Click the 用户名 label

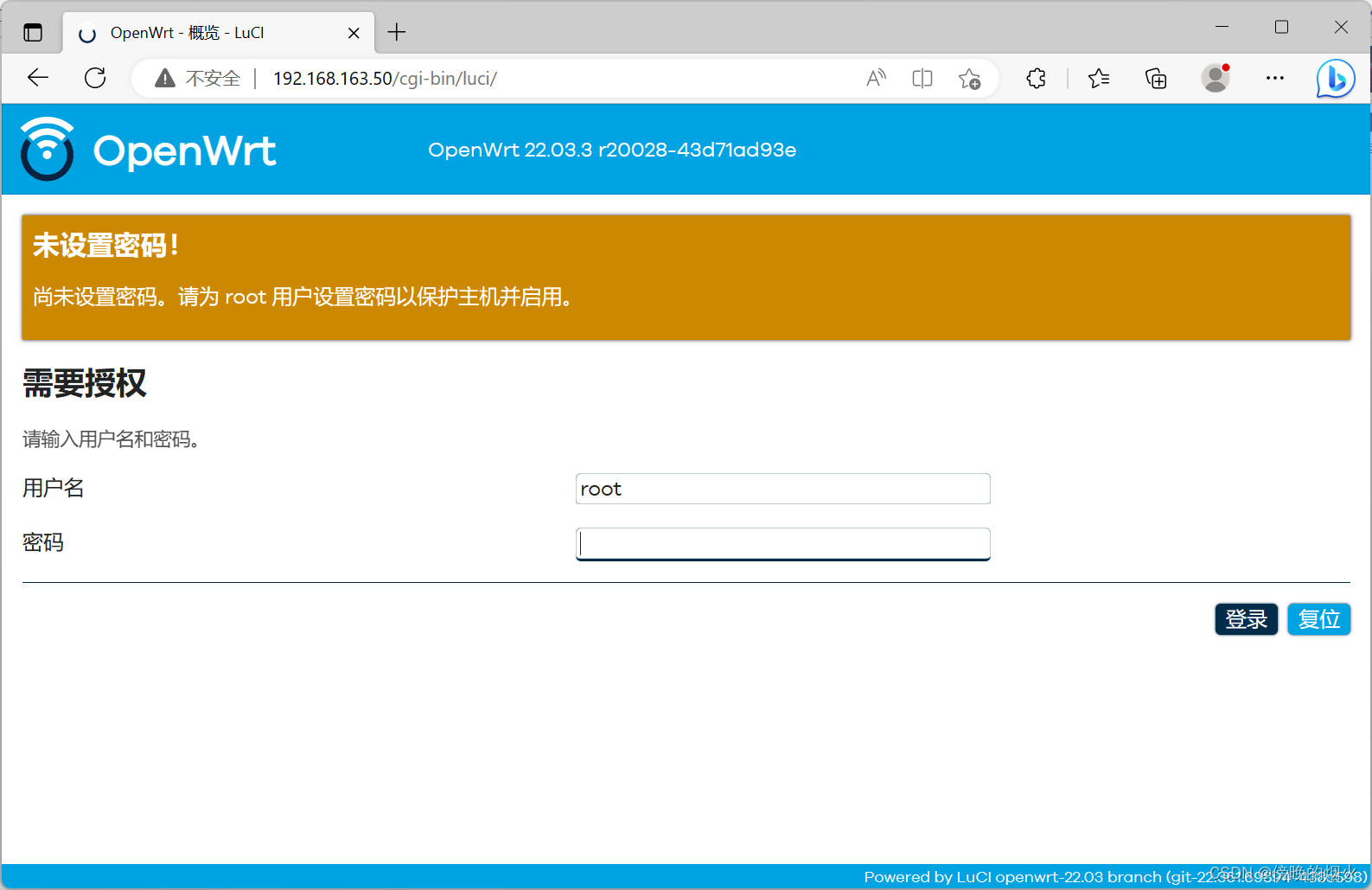(54, 489)
